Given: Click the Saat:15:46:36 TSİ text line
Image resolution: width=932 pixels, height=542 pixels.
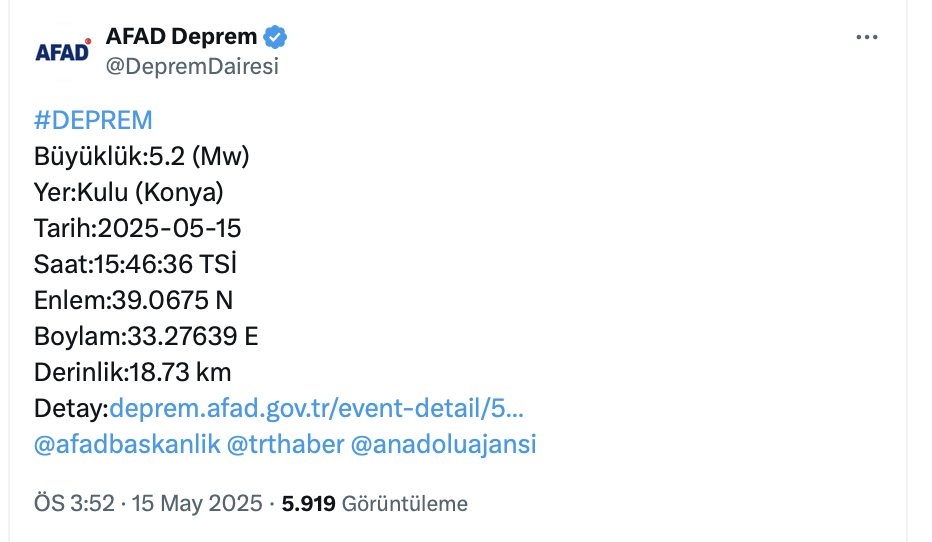Looking at the screenshot, I should point(135,264).
